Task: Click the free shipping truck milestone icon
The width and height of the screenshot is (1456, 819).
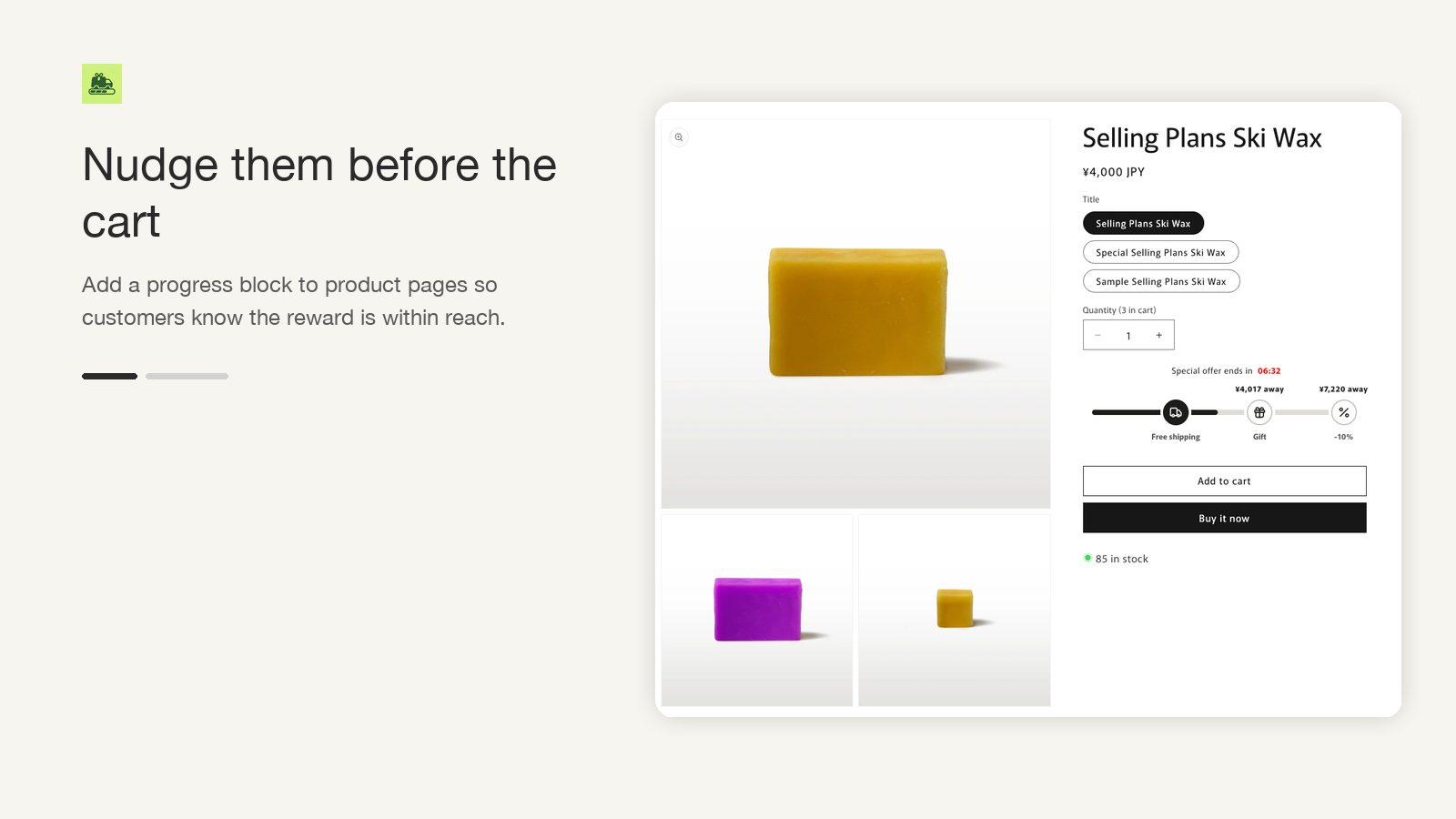Action: (1176, 412)
